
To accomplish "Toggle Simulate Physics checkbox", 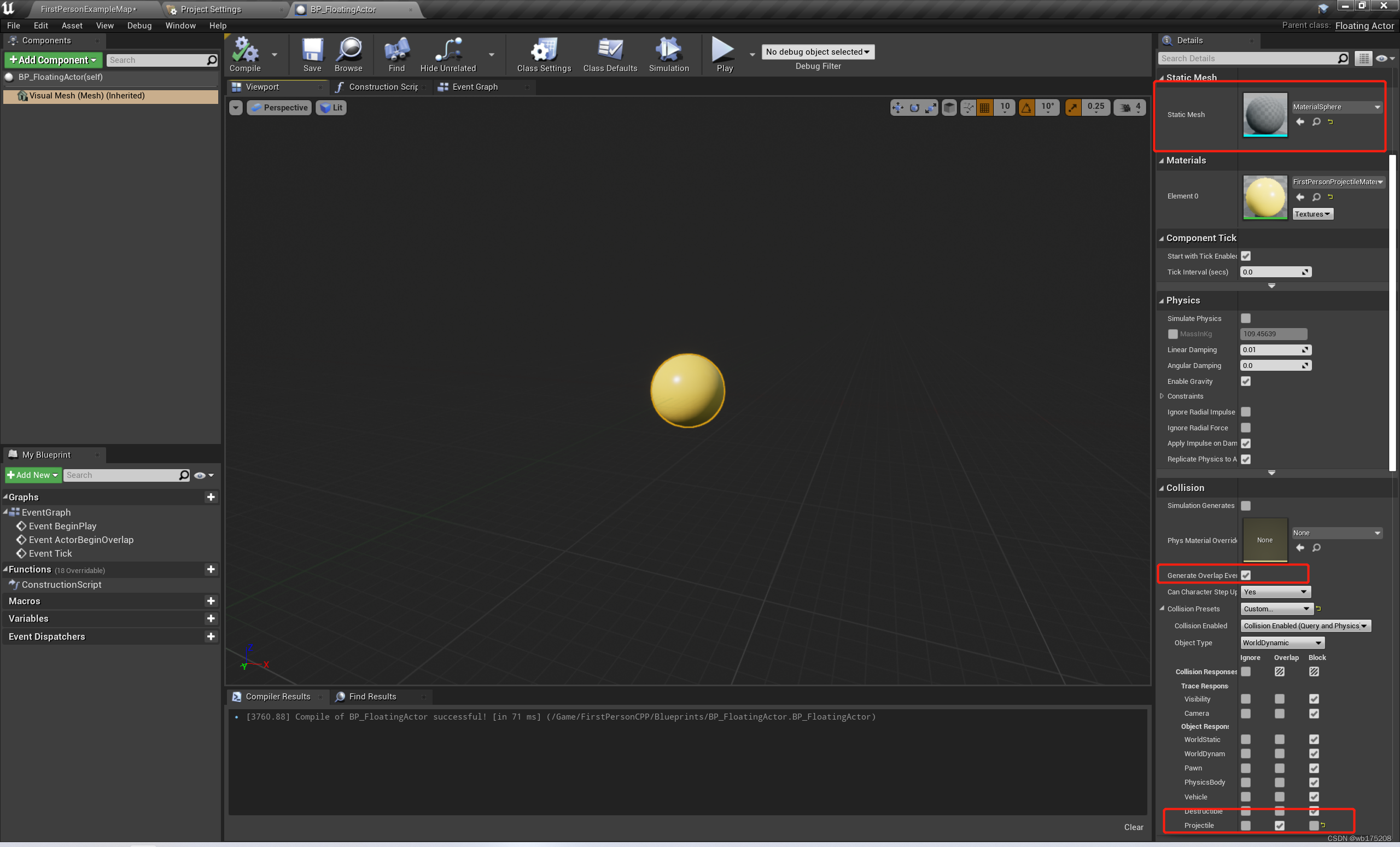I will tap(1246, 318).
